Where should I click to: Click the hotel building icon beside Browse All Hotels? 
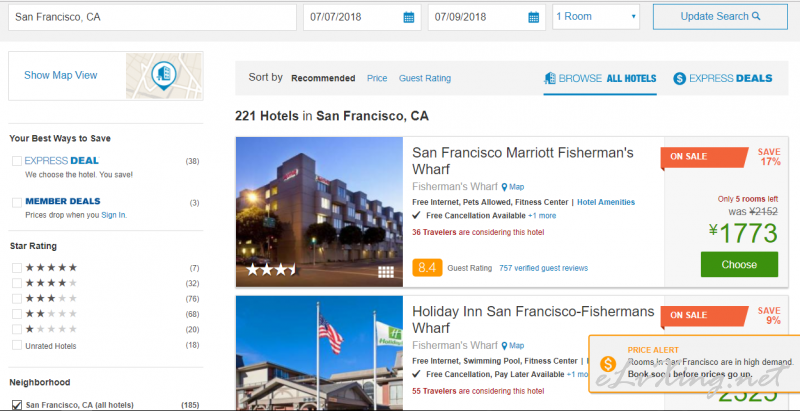tap(549, 78)
